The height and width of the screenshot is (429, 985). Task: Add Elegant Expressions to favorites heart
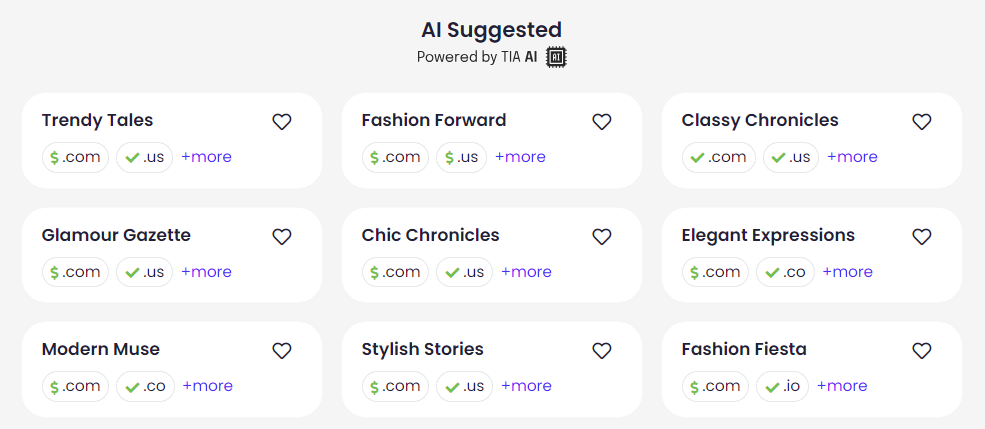(x=922, y=237)
